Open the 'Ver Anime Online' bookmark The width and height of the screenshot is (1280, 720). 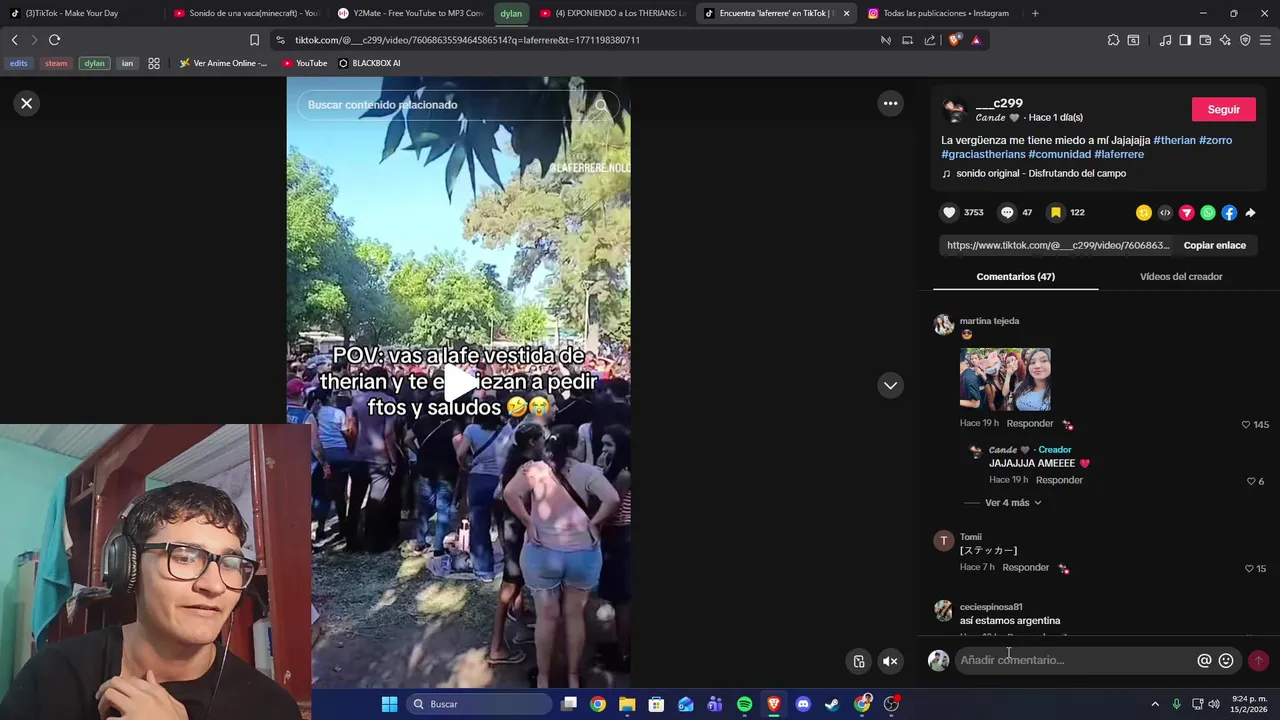[223, 63]
